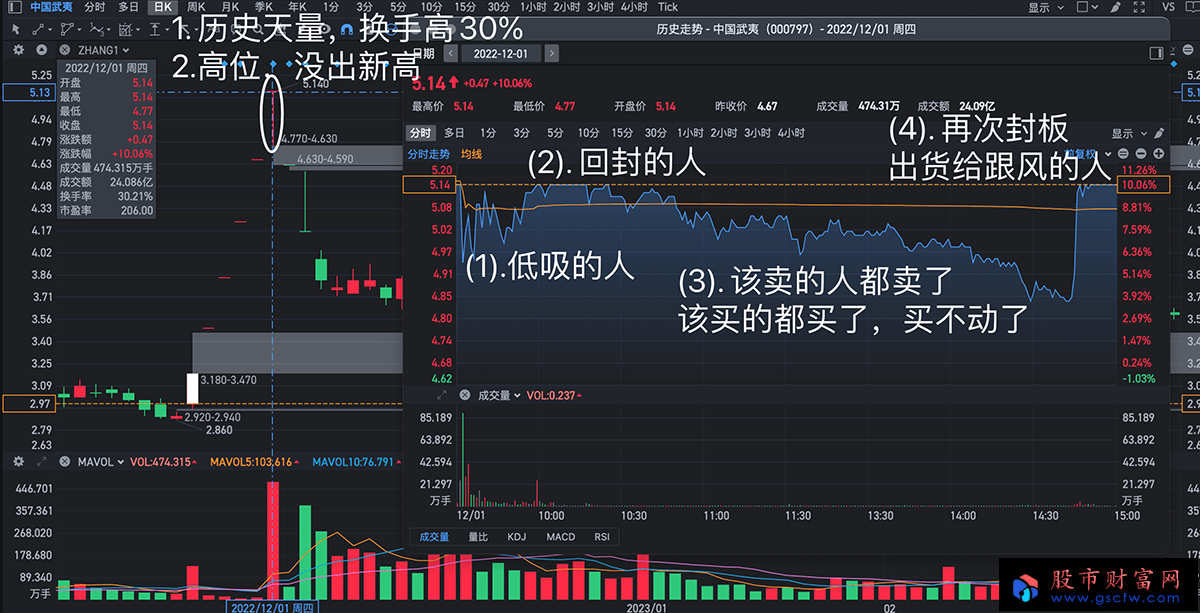
Task: Click the 2022/12/01 周四 date marker on axis
Action: 273,606
